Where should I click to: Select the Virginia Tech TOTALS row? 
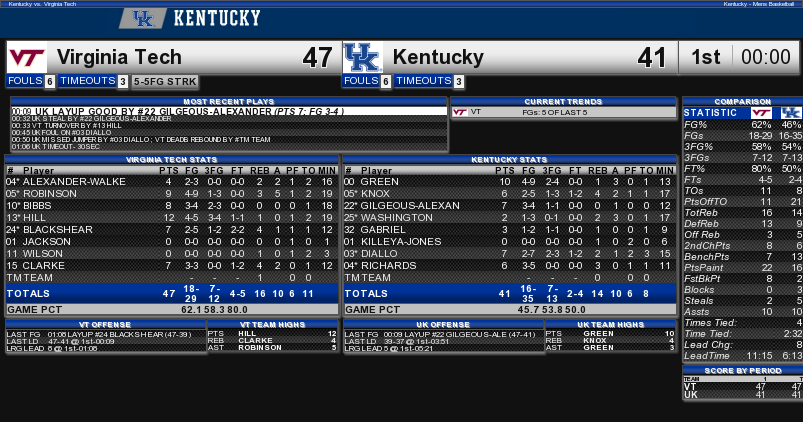coord(172,293)
